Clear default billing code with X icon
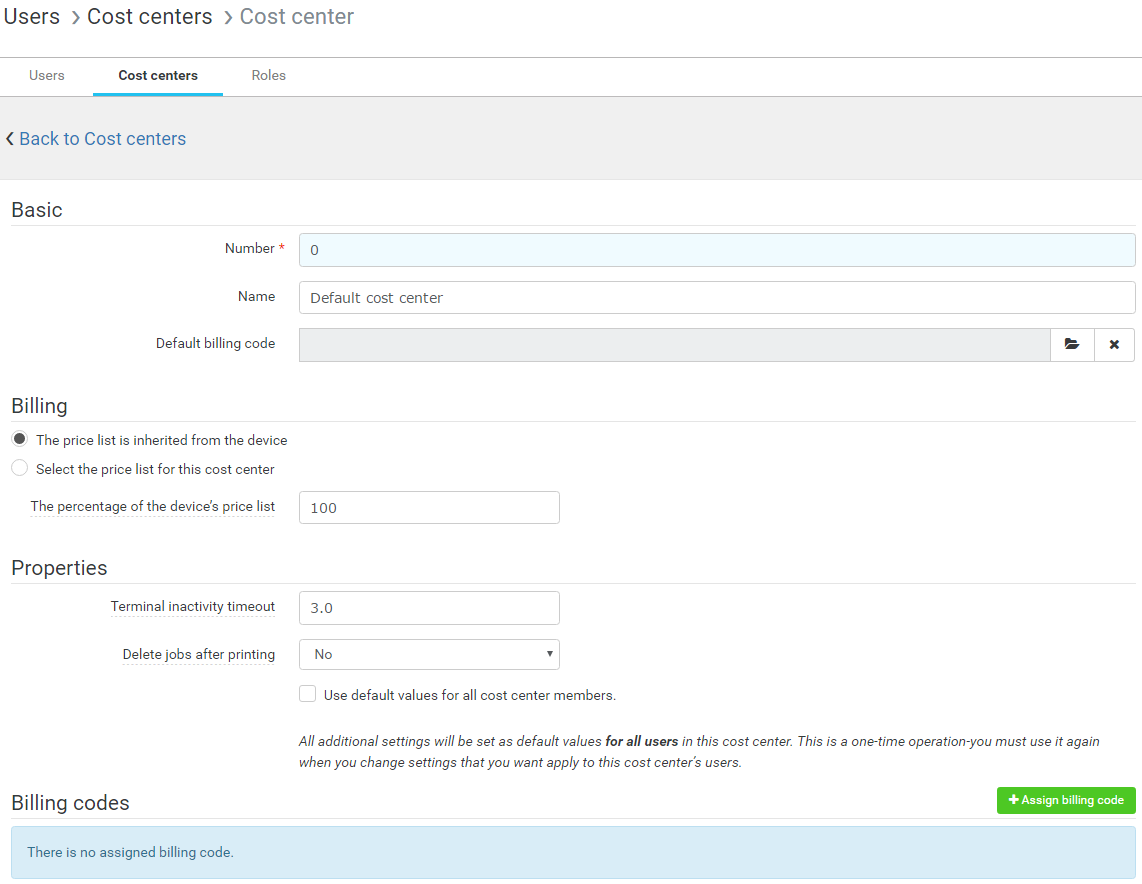Viewport: 1142px width, 884px height. 1114,344
